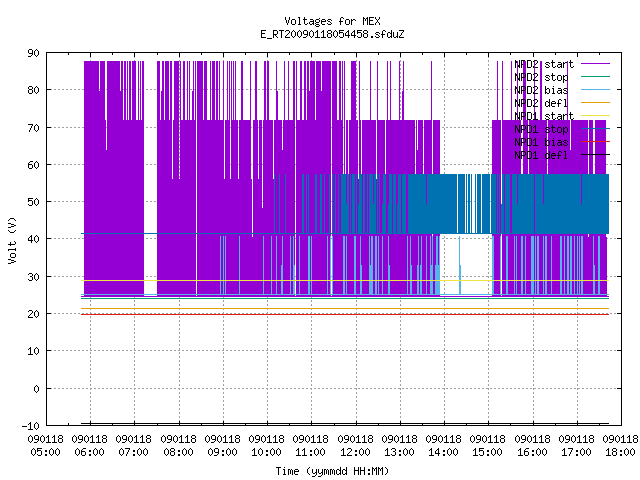This screenshot has width=640, height=480.
Task: Click the x-axis tick '090118 17:00'
Action: 576,446
